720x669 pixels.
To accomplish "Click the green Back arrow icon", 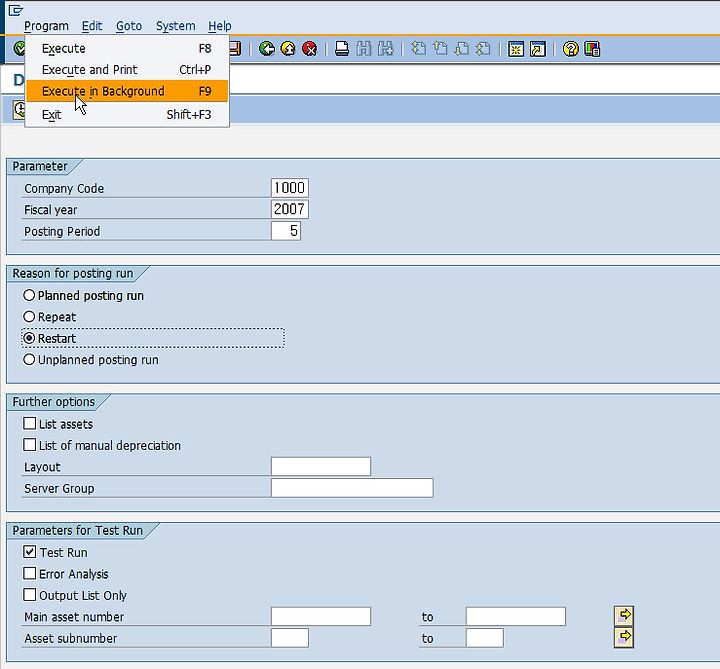I will pos(267,49).
